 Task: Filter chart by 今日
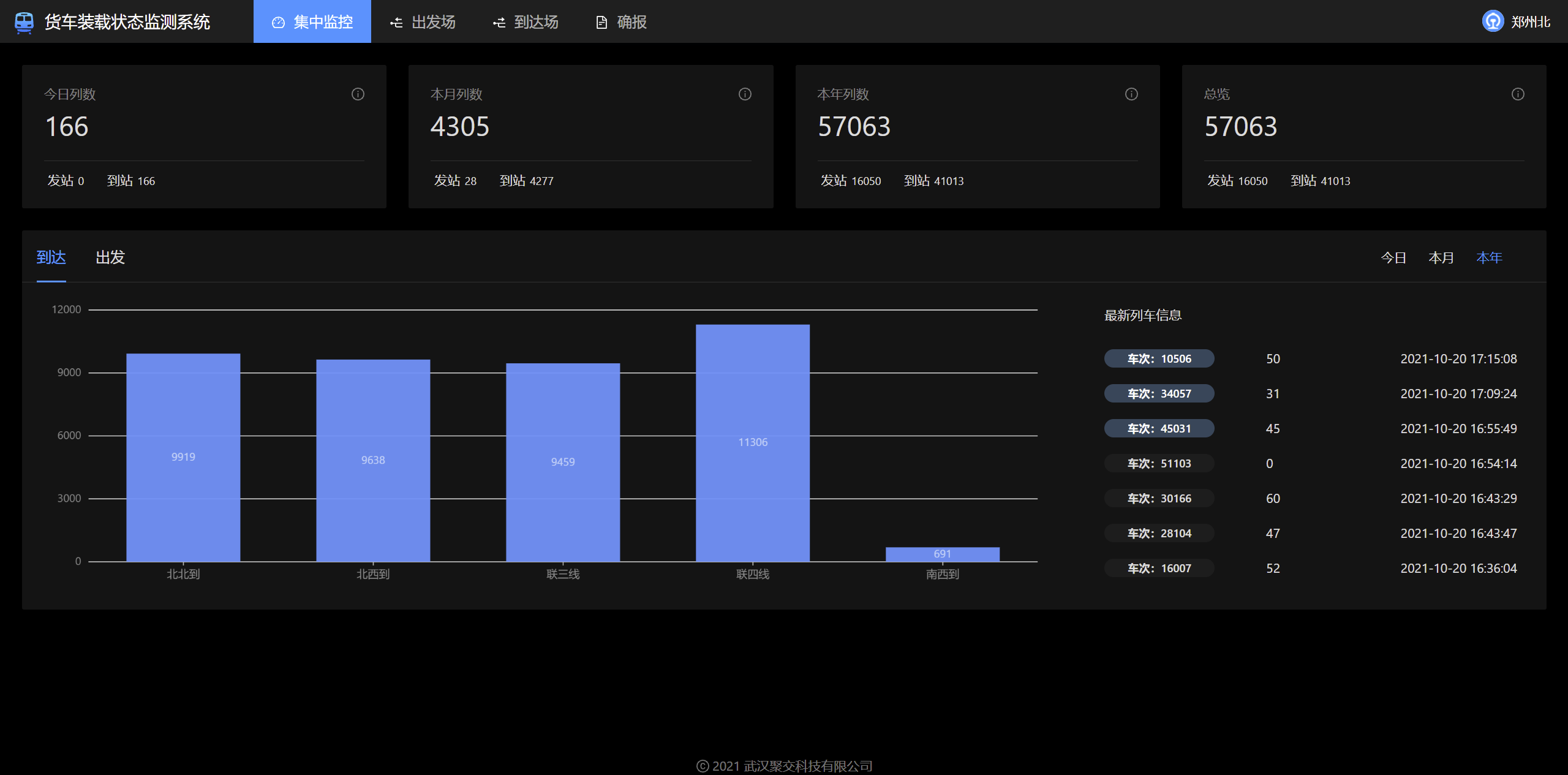[x=1393, y=258]
